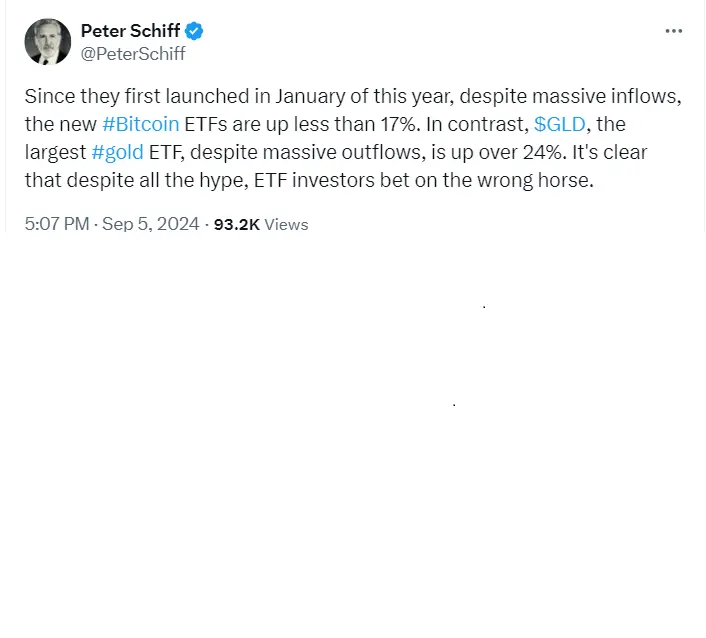
Task: Open the 93.2K view count
Action: pos(237,224)
